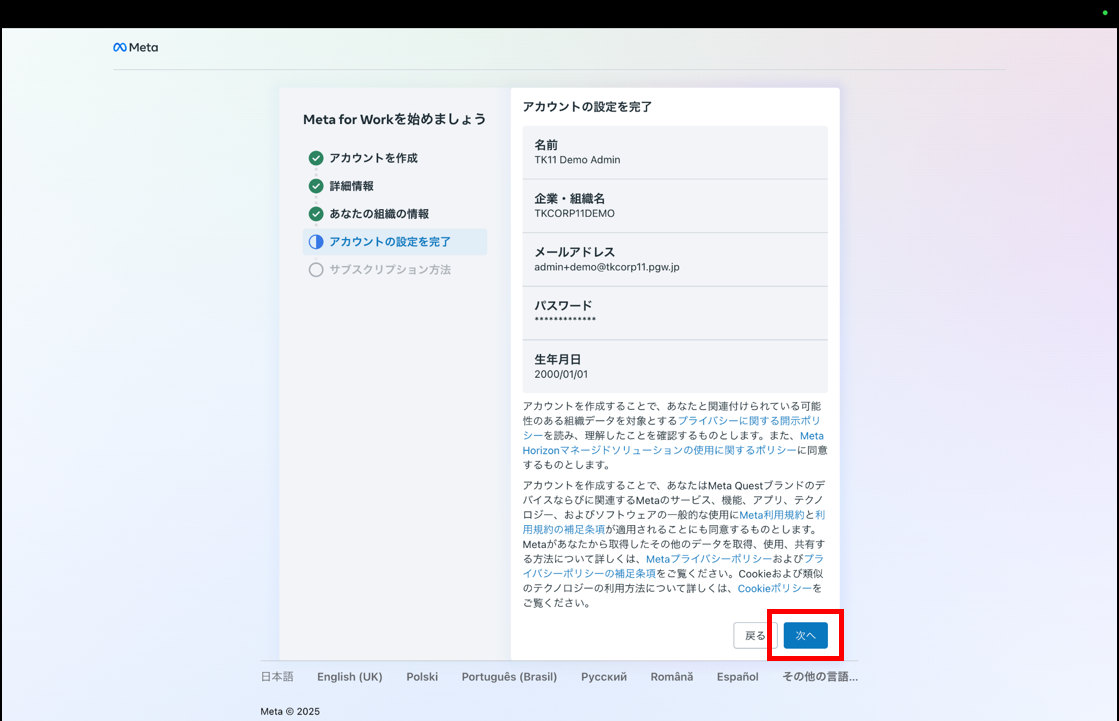Select the あなたの組織の情報 step
The image size is (1119, 721).
point(379,214)
